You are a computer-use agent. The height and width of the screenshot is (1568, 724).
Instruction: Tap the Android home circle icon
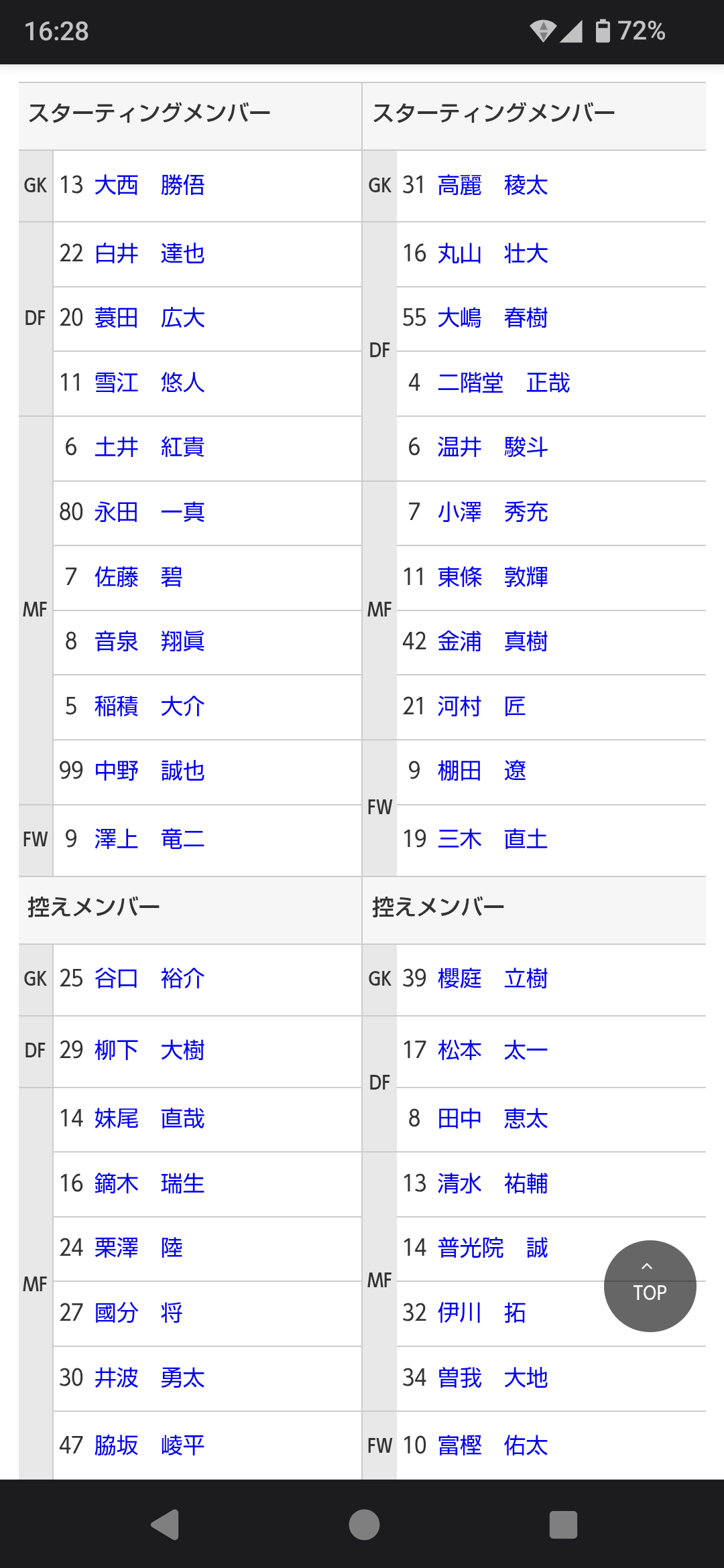pyautogui.click(x=364, y=1525)
